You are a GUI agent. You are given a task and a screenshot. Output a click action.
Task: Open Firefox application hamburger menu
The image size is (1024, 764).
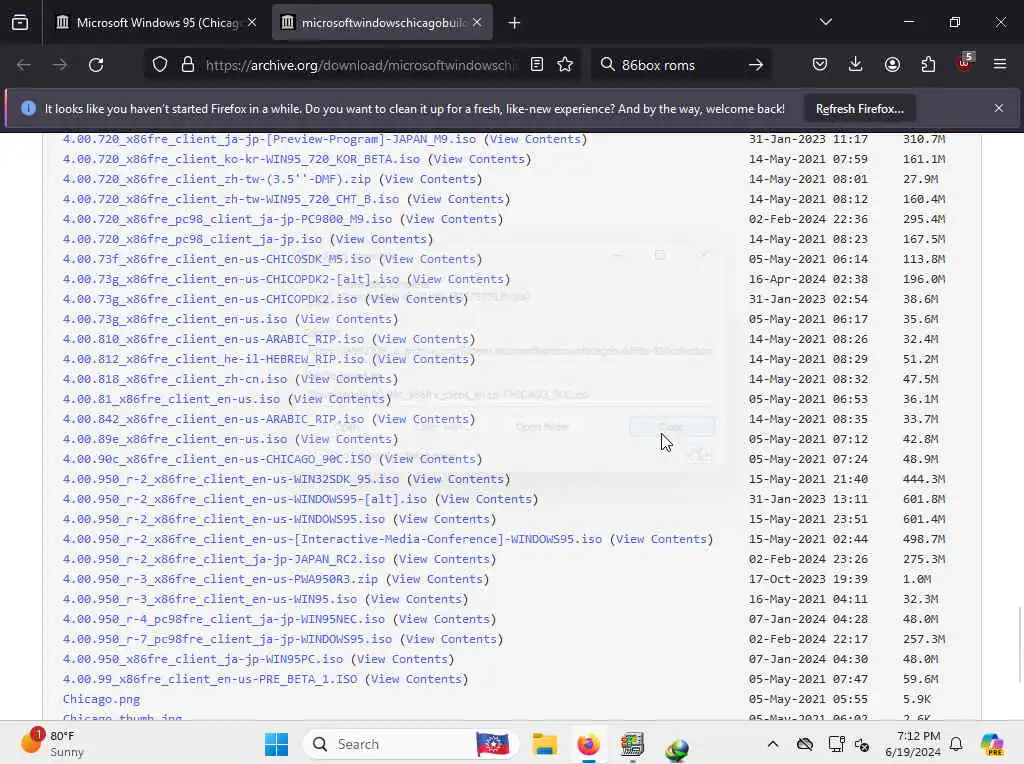click(x=1000, y=65)
